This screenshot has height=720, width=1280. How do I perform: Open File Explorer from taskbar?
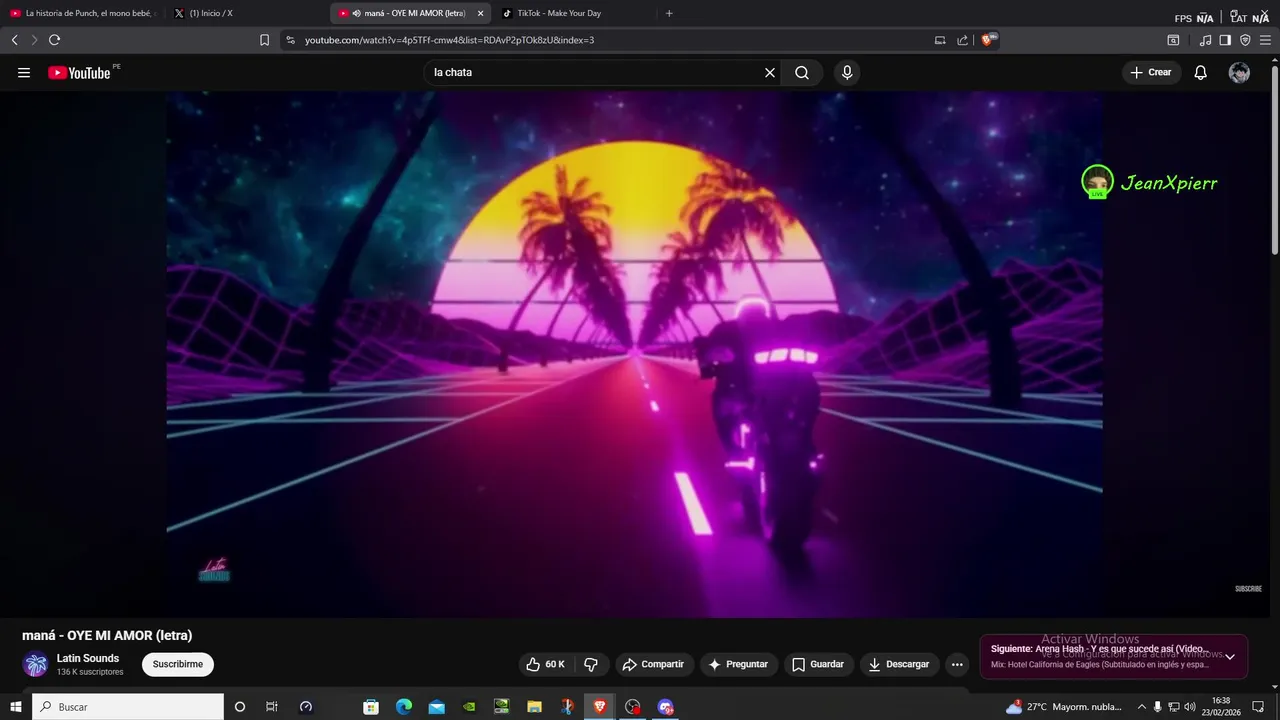click(x=535, y=707)
